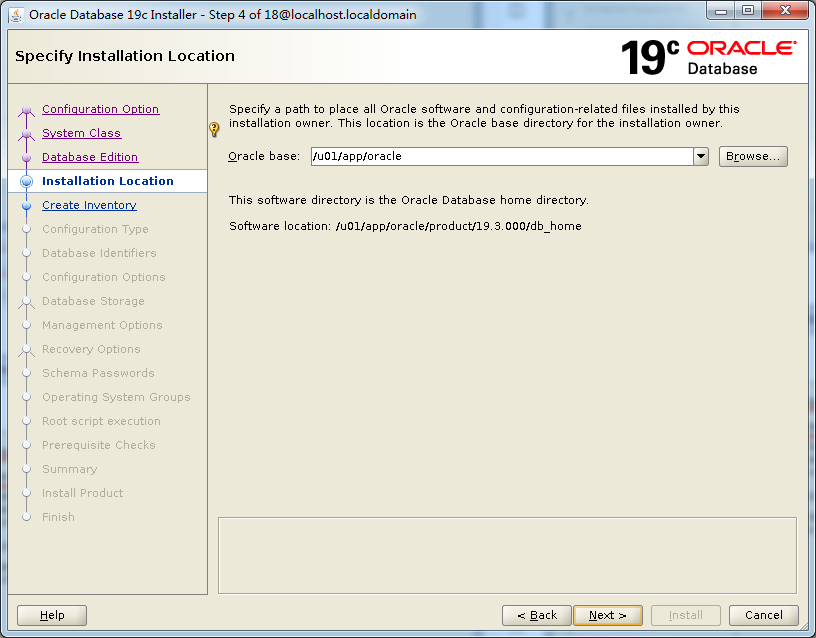Click Back to return to Database Edition

(x=536, y=615)
